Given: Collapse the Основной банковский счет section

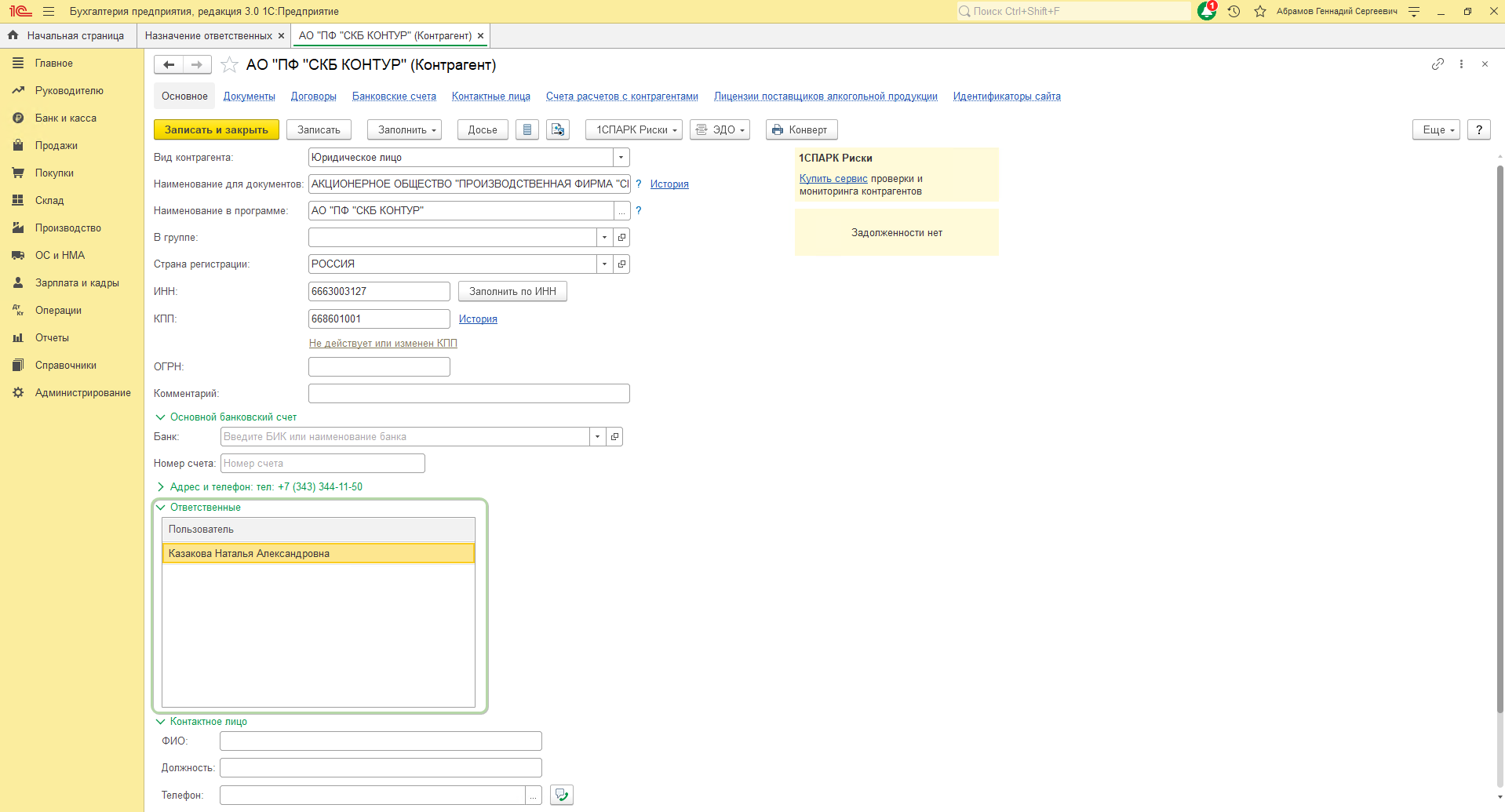Looking at the screenshot, I should [161, 417].
